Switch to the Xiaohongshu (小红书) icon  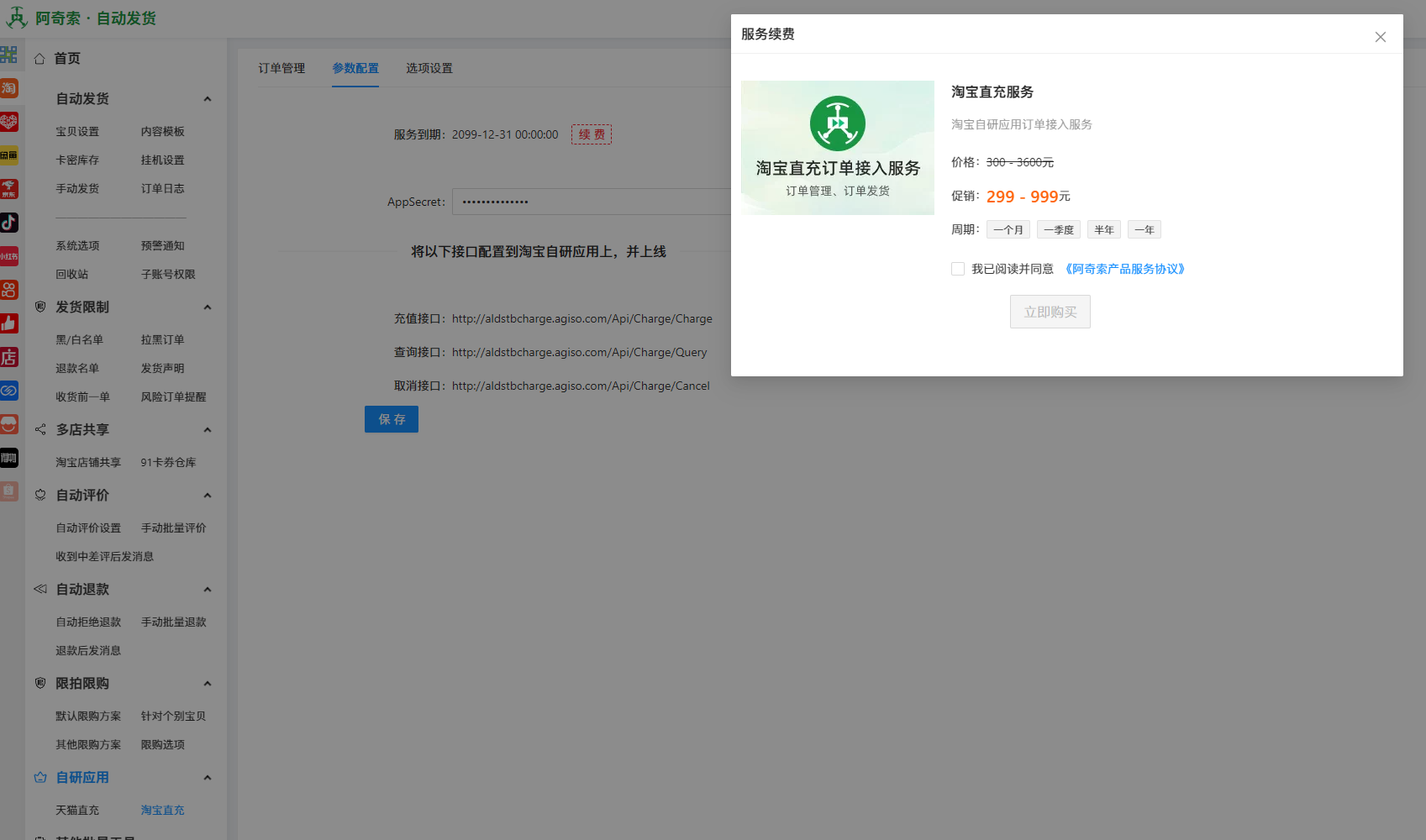pos(8,256)
